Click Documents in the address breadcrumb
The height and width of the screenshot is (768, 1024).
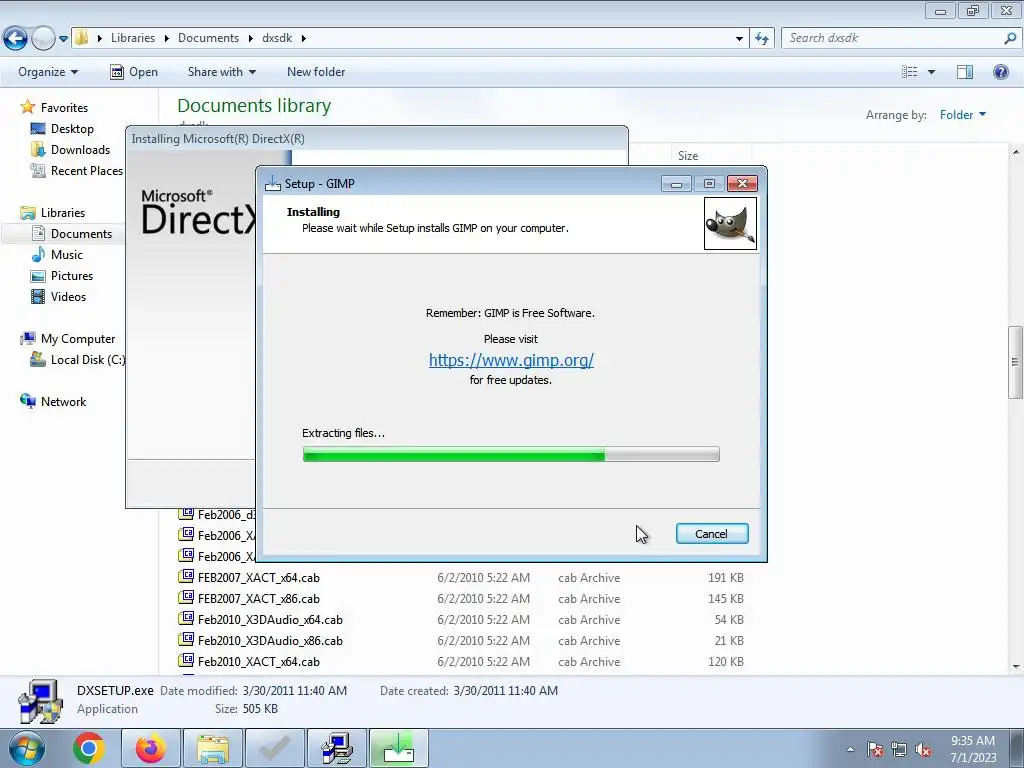[208, 38]
